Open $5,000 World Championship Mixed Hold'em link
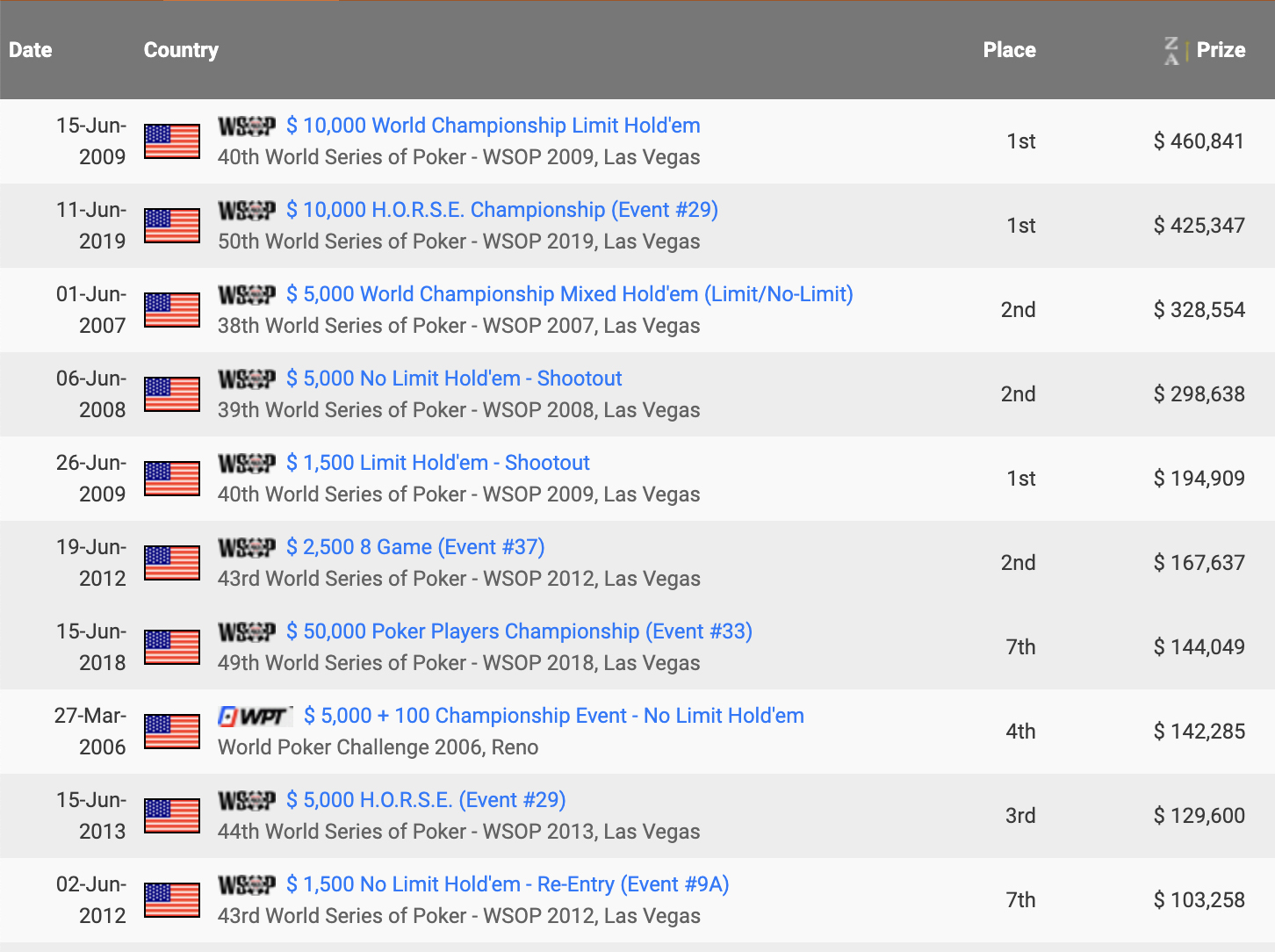Viewport: 1275px width, 952px height. pos(569,294)
